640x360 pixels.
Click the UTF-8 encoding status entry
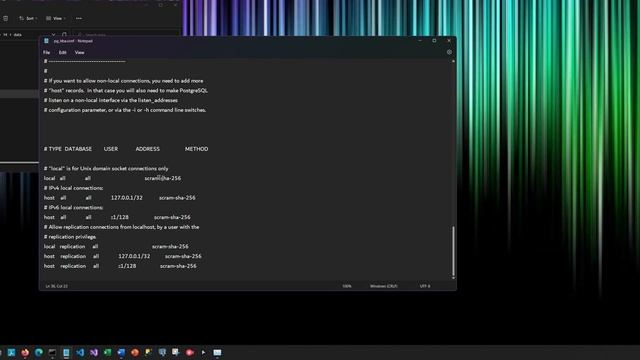click(425, 286)
